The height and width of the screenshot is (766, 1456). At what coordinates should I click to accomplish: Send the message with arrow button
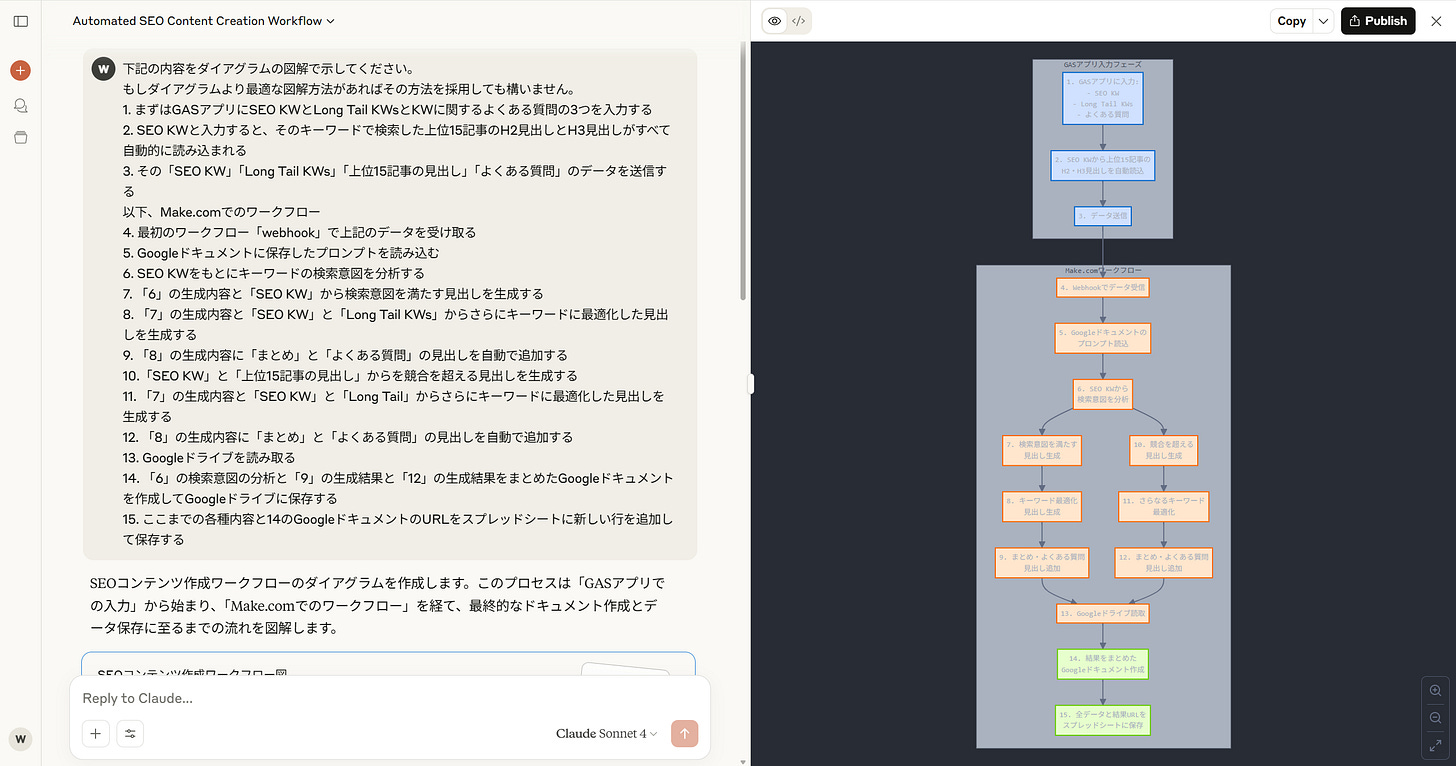[x=684, y=734]
